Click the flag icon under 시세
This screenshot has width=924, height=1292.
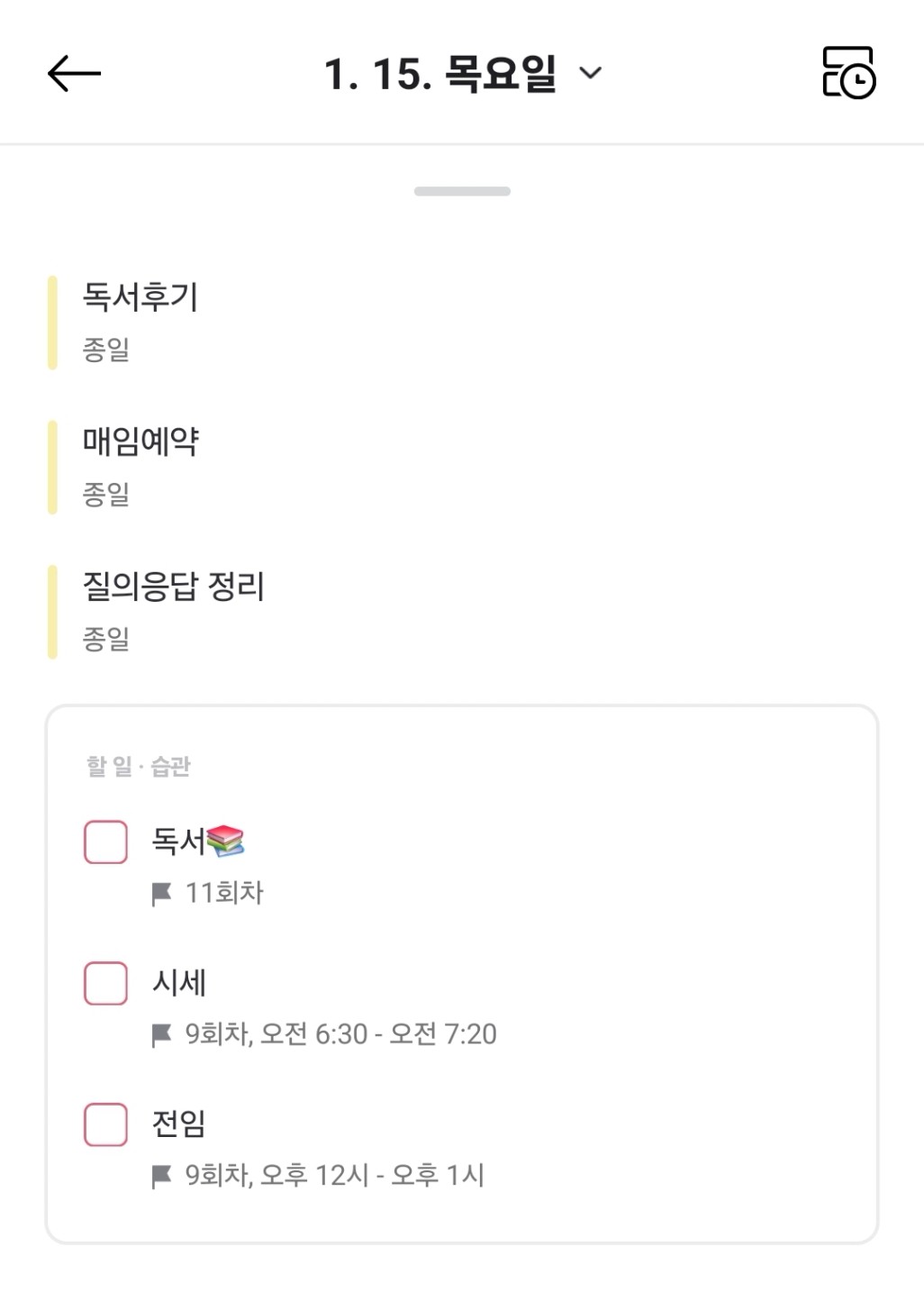point(162,1035)
